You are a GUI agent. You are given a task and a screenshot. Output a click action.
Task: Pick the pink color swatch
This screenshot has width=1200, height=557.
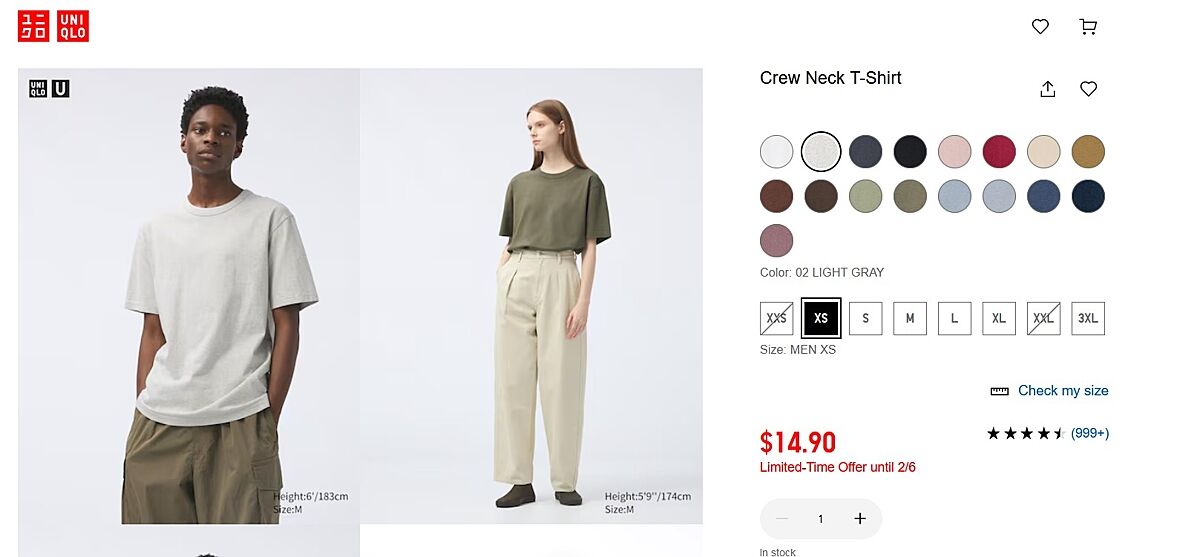click(x=955, y=152)
